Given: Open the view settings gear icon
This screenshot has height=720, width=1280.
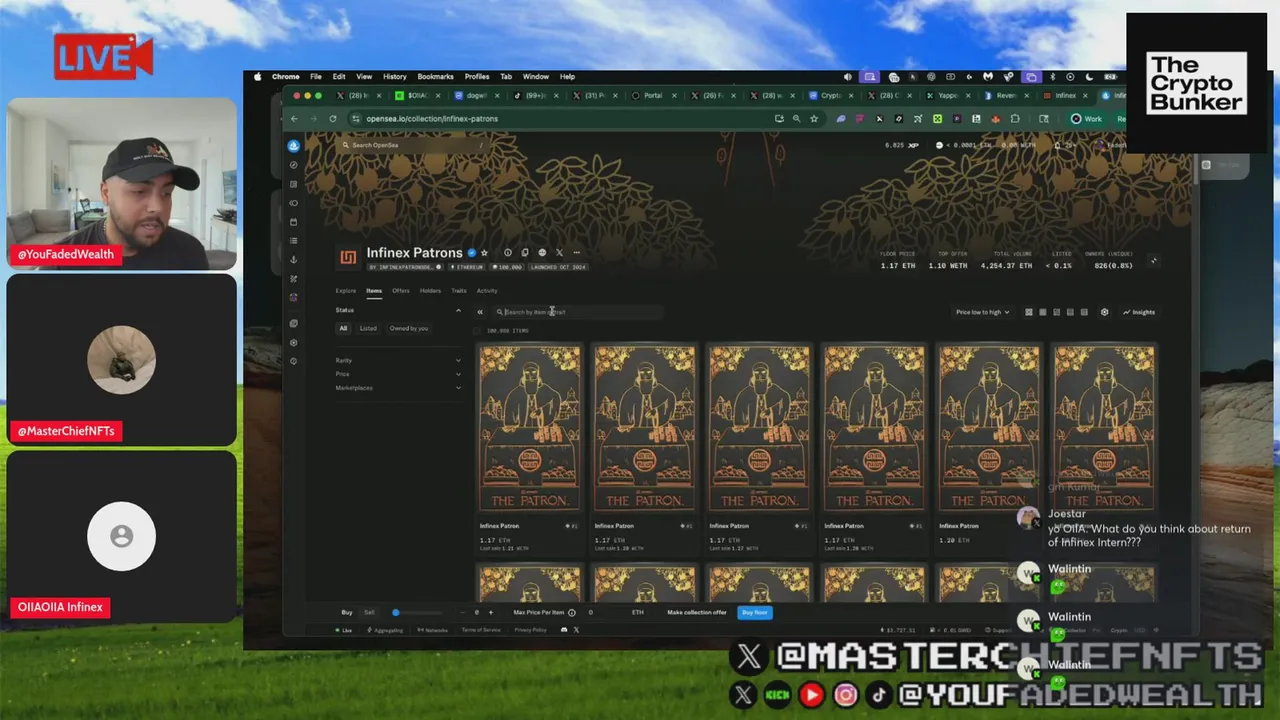Looking at the screenshot, I should click(1104, 312).
